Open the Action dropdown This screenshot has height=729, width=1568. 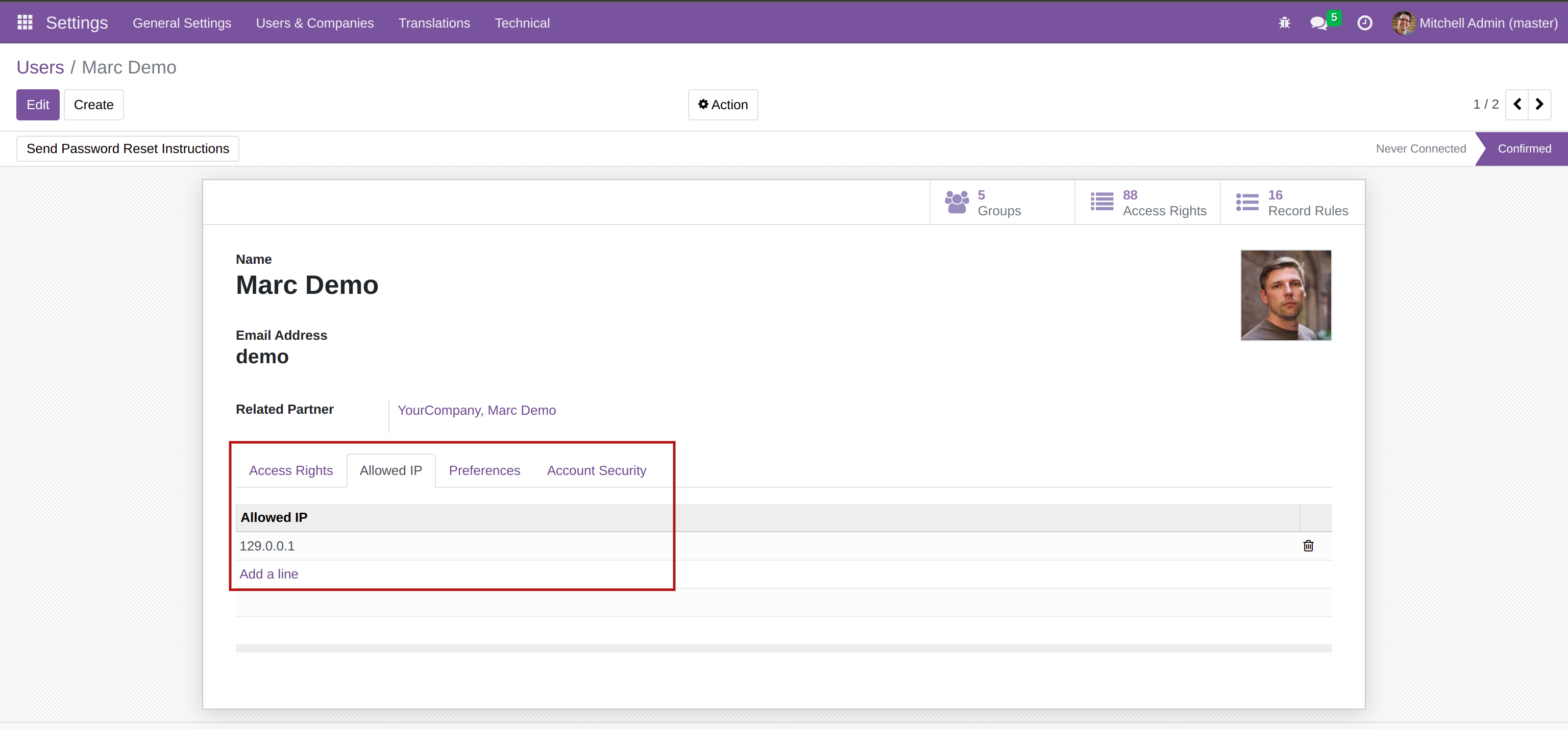pyautogui.click(x=723, y=105)
